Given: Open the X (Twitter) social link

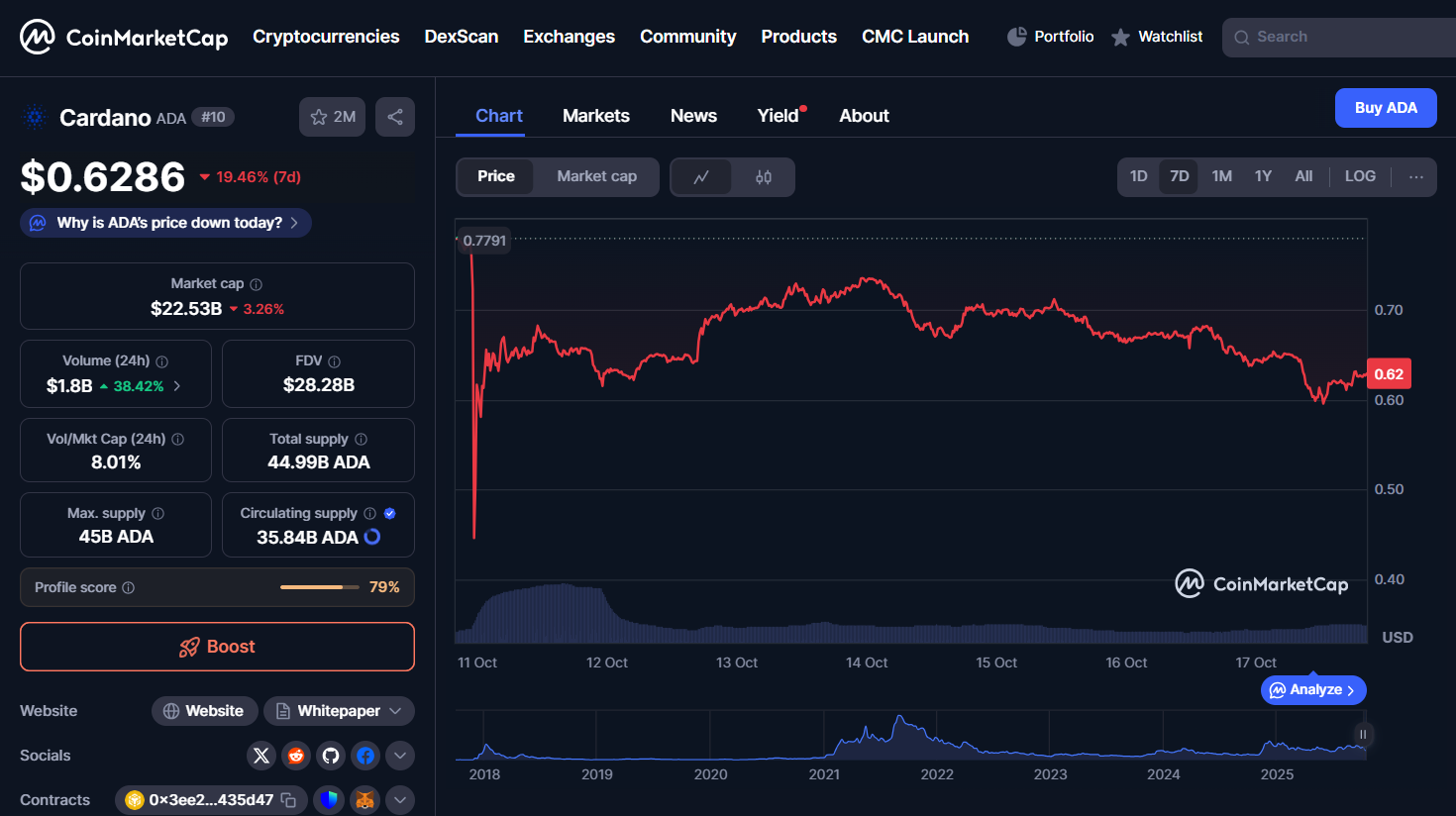Looking at the screenshot, I should pyautogui.click(x=261, y=756).
